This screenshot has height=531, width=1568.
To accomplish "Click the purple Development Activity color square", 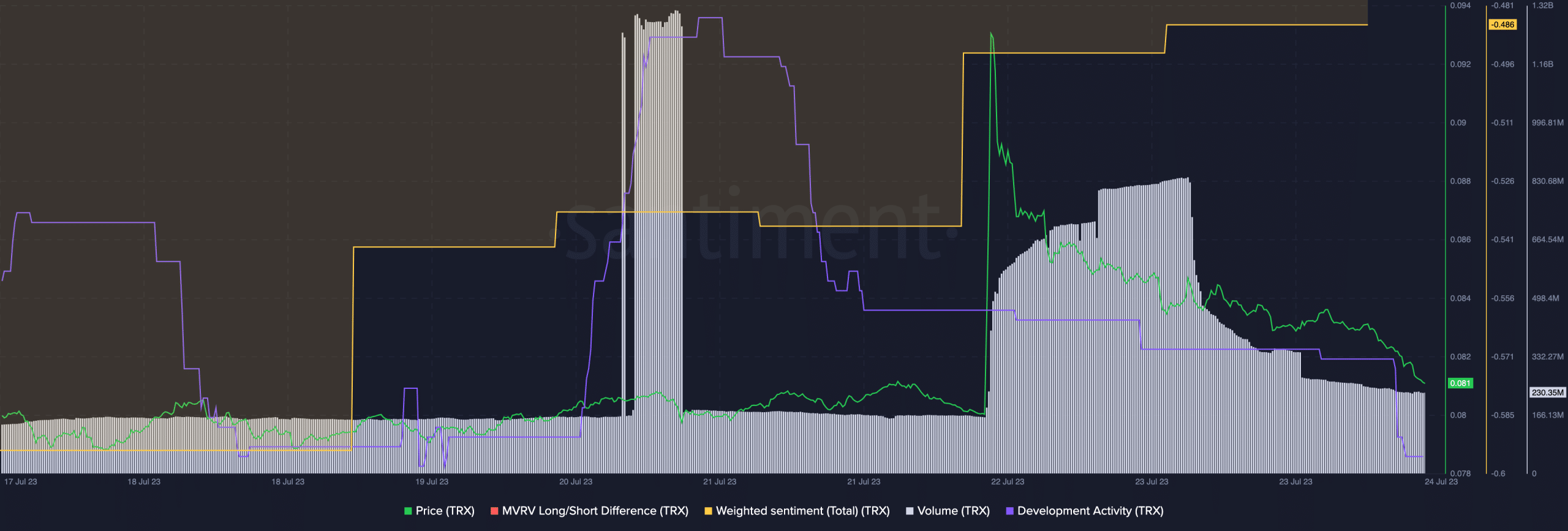I will (1009, 511).
